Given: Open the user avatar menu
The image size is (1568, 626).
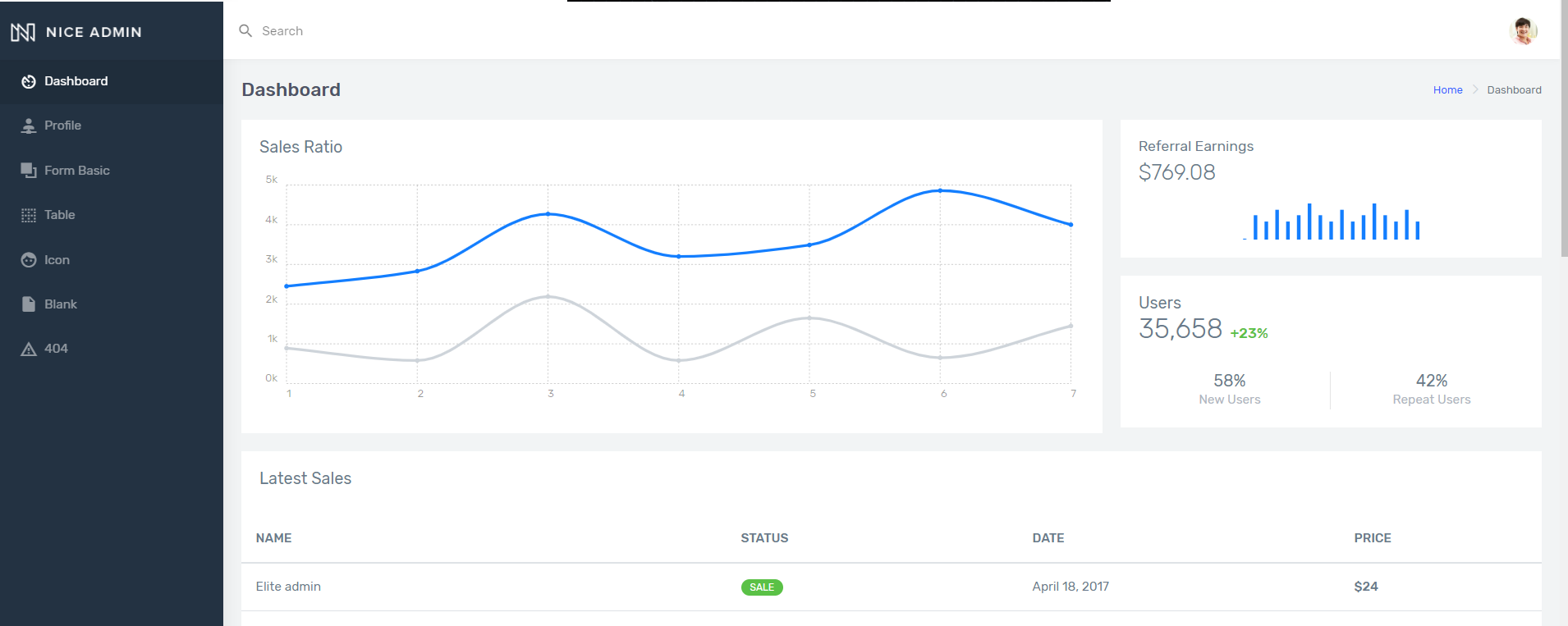Looking at the screenshot, I should click(1523, 31).
